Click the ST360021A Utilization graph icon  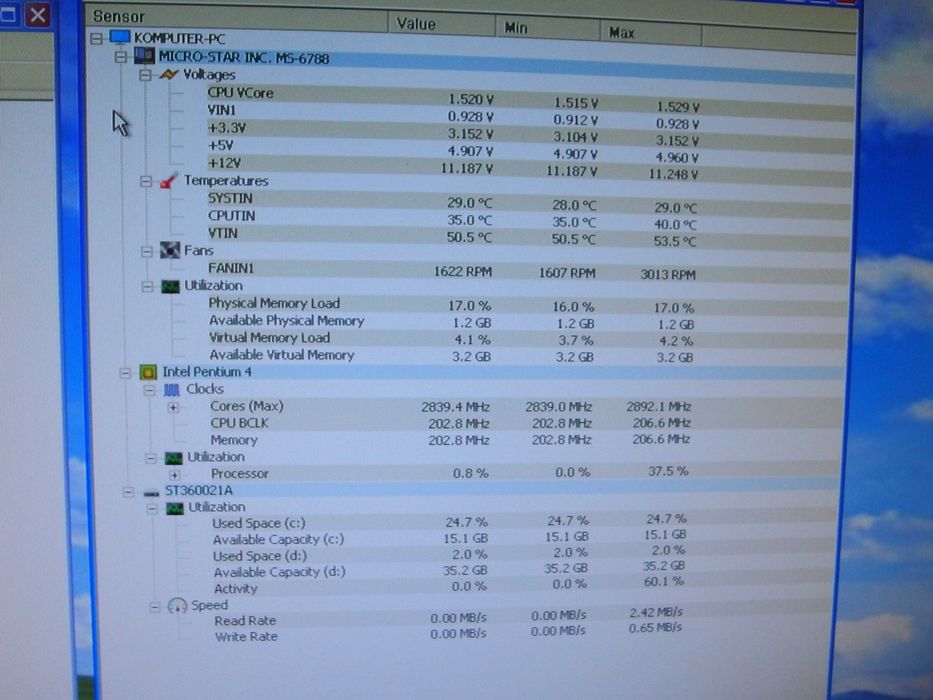[174, 508]
